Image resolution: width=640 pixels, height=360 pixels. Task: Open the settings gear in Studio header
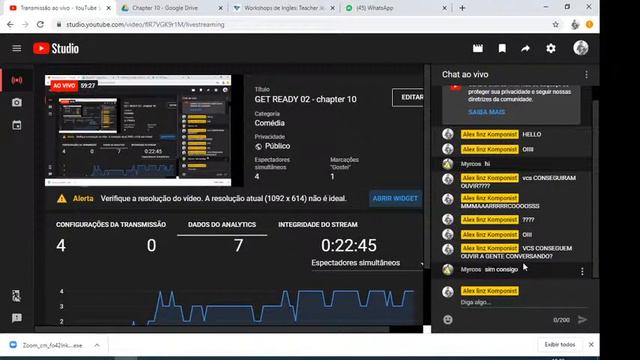551,49
